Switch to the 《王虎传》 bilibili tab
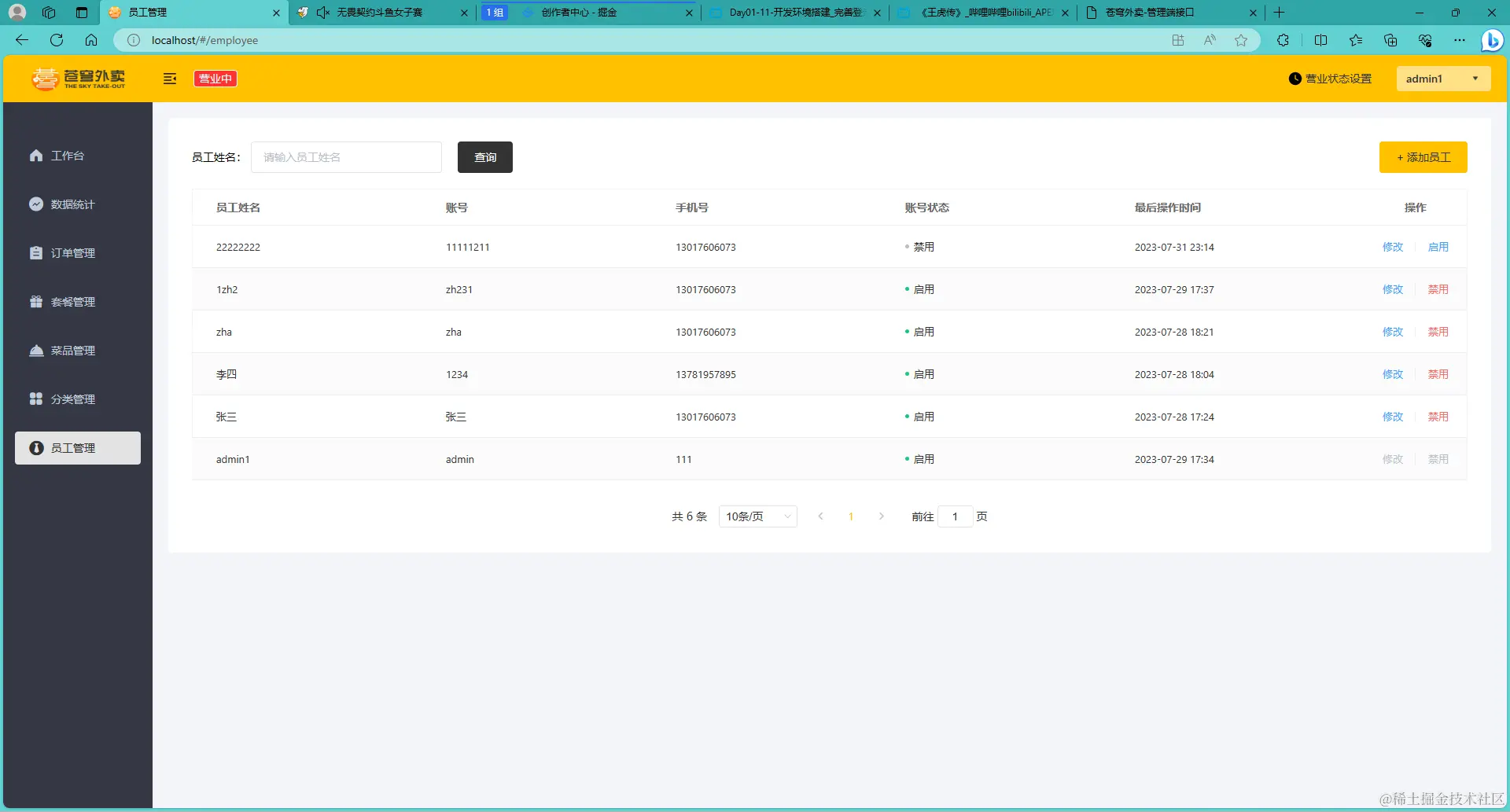The width and height of the screenshot is (1510, 812). [984, 13]
